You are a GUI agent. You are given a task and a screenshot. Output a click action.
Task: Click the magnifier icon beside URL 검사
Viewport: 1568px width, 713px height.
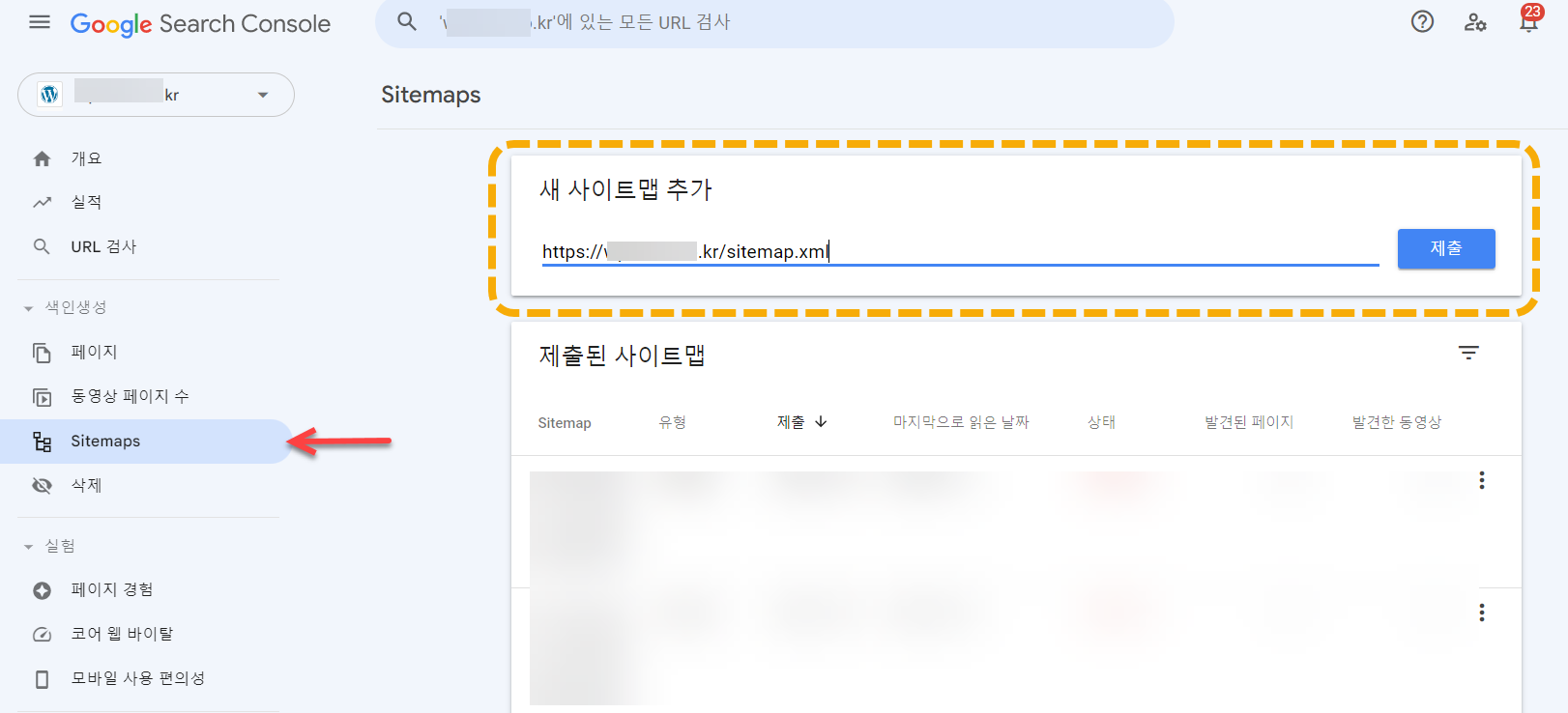tap(42, 247)
